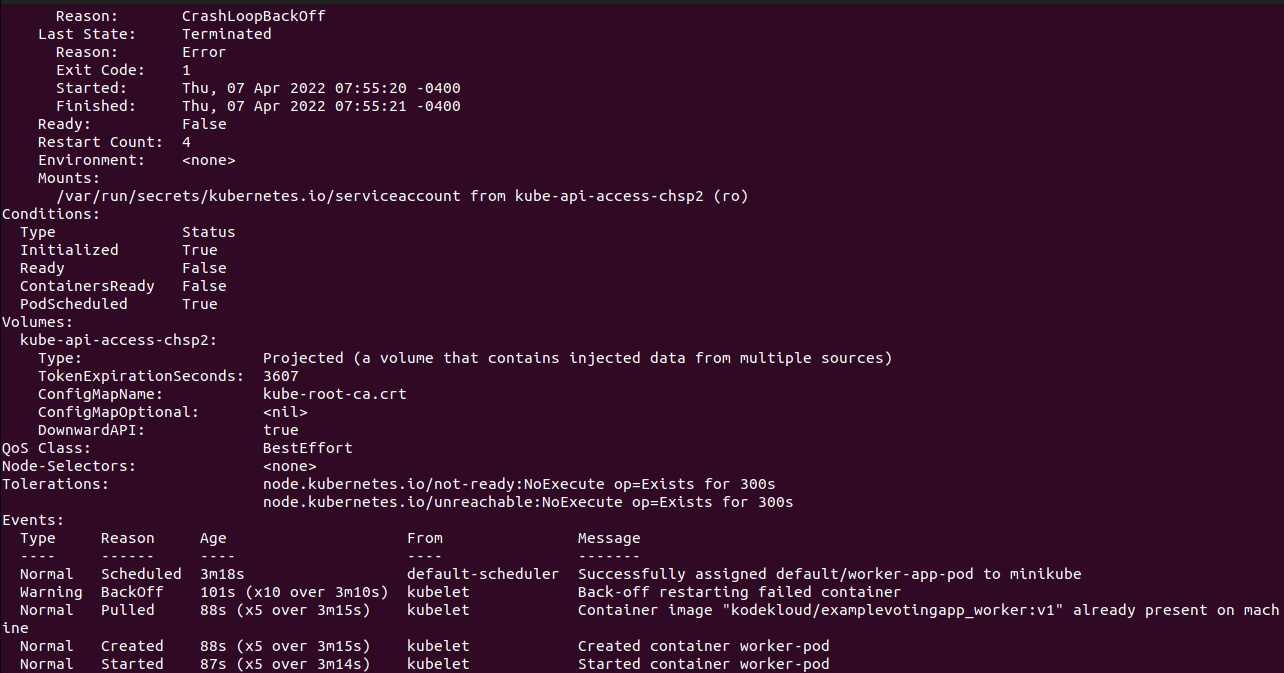Image resolution: width=1284 pixels, height=673 pixels.
Task: Click the "Volumes:" section heading
Action: [x=37, y=322]
